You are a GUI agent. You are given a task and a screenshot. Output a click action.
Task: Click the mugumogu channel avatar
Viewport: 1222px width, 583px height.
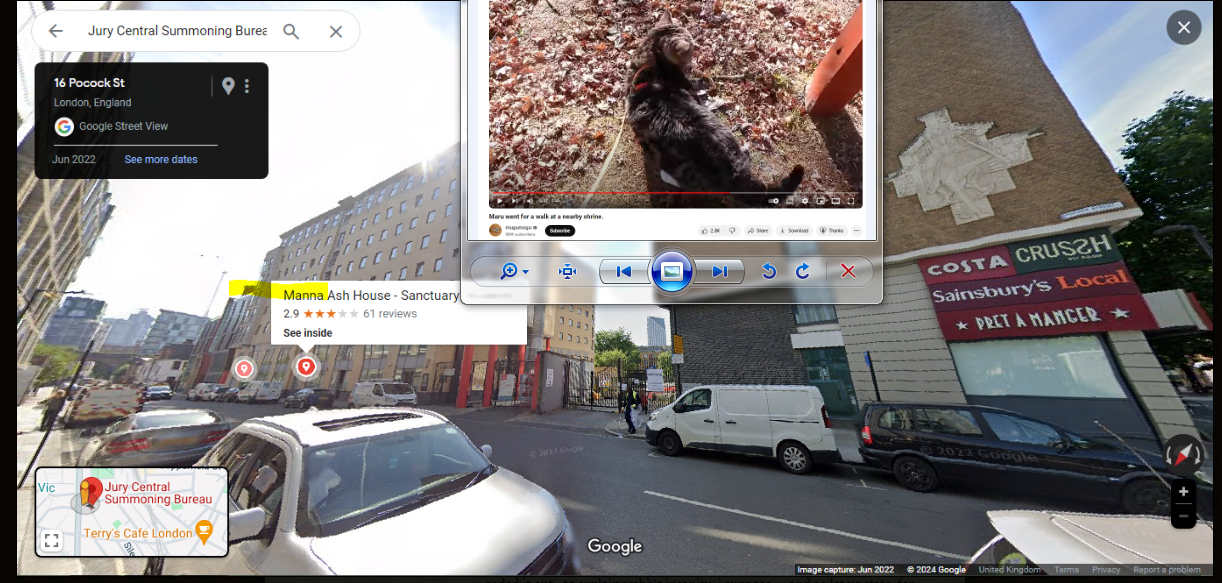495,230
